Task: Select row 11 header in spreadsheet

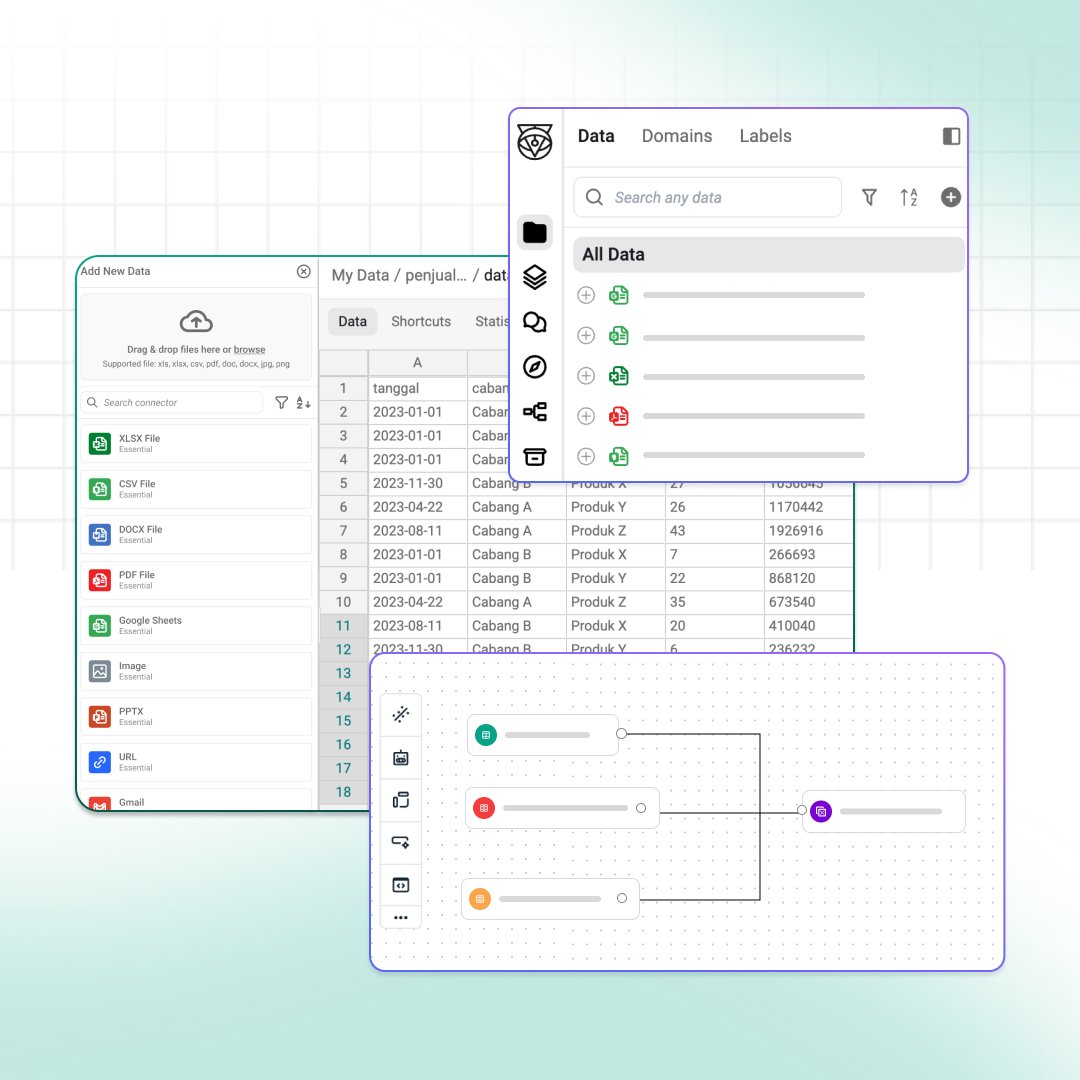Action: (x=343, y=626)
